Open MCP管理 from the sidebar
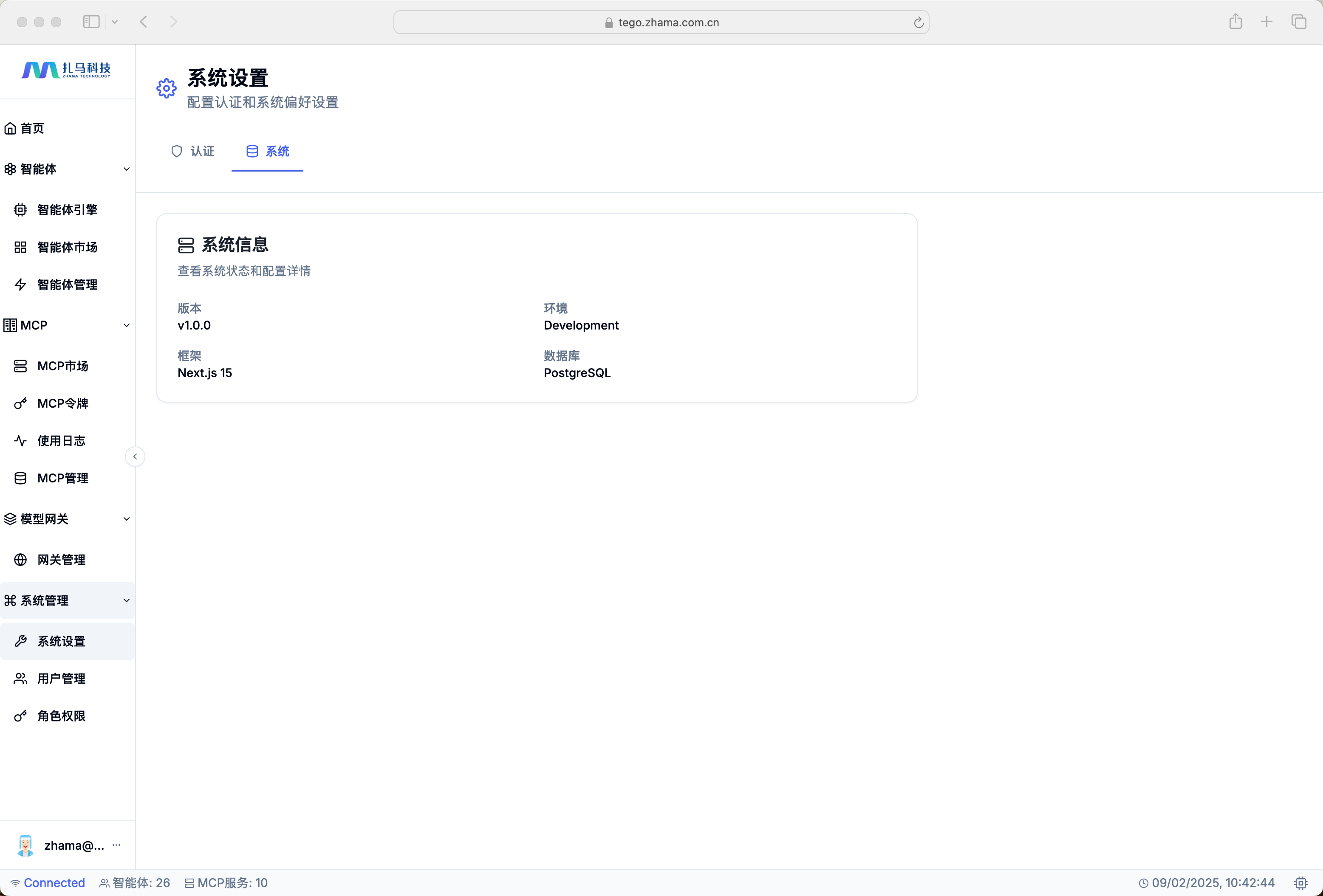This screenshot has width=1323, height=896. (x=62, y=479)
